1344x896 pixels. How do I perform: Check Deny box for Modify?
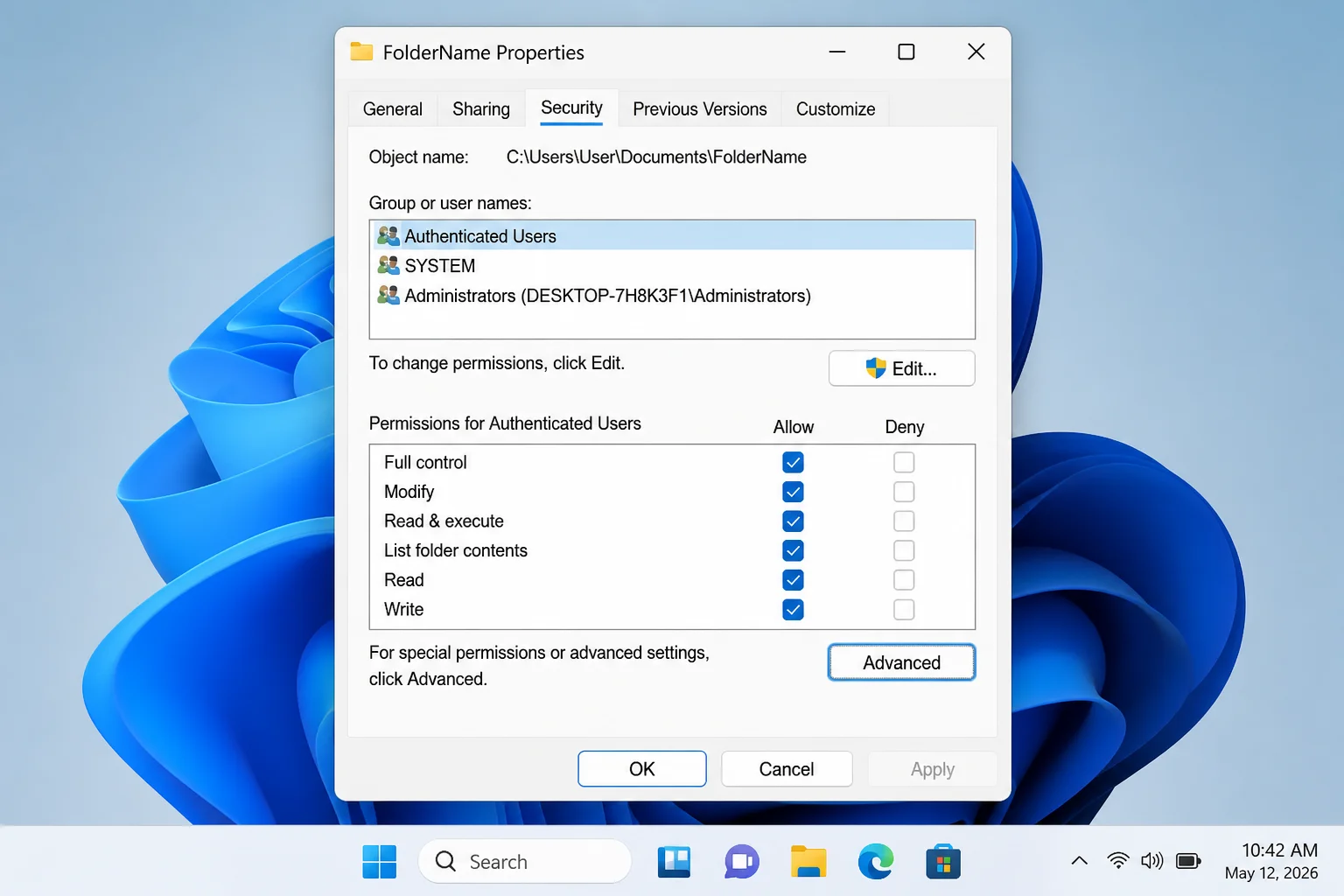[x=904, y=492]
